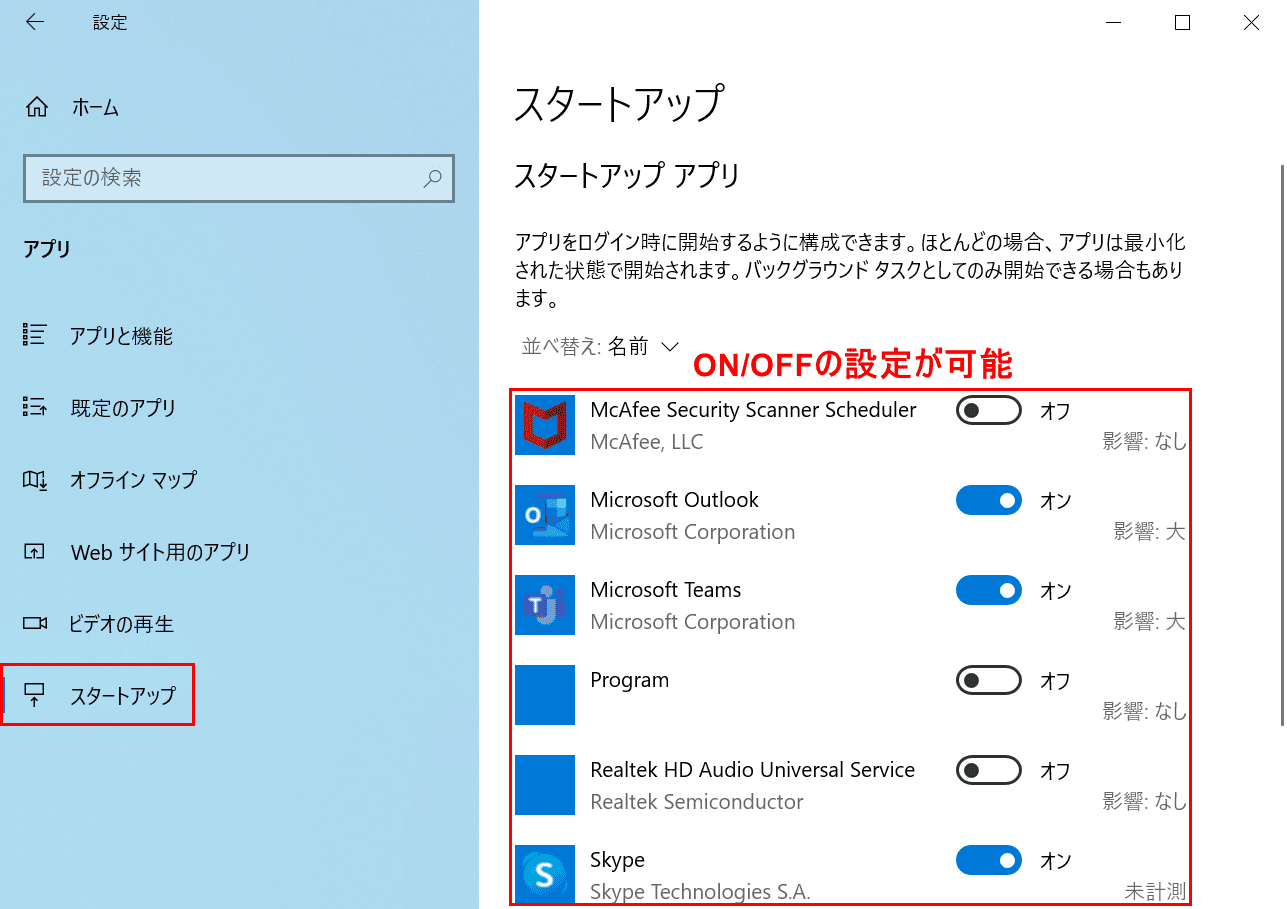Screen dimensions: 1287x909
Task: Click the アプリと機能 list icon
Action: 35,335
